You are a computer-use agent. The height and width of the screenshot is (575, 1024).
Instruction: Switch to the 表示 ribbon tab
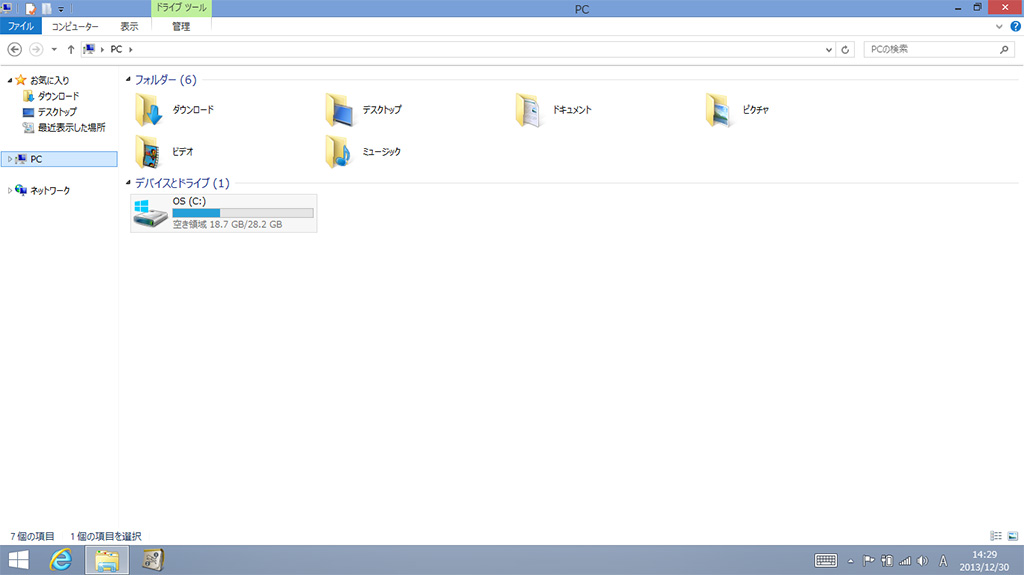coord(129,26)
